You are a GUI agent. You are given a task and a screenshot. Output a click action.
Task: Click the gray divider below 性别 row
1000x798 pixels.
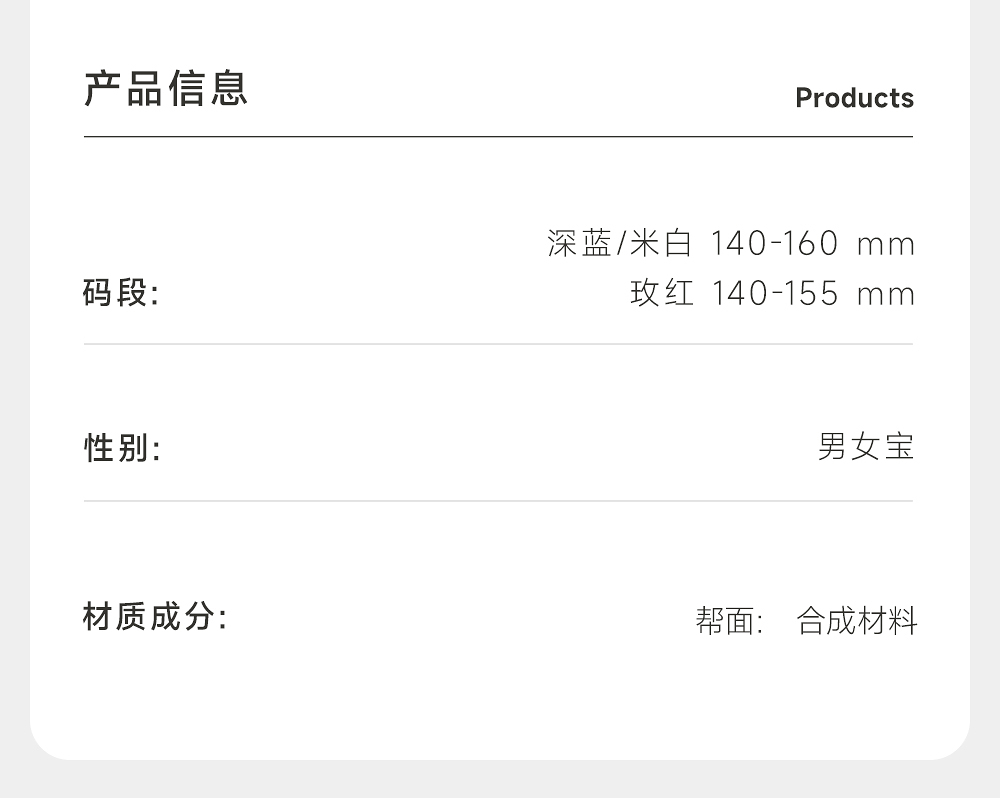498,501
